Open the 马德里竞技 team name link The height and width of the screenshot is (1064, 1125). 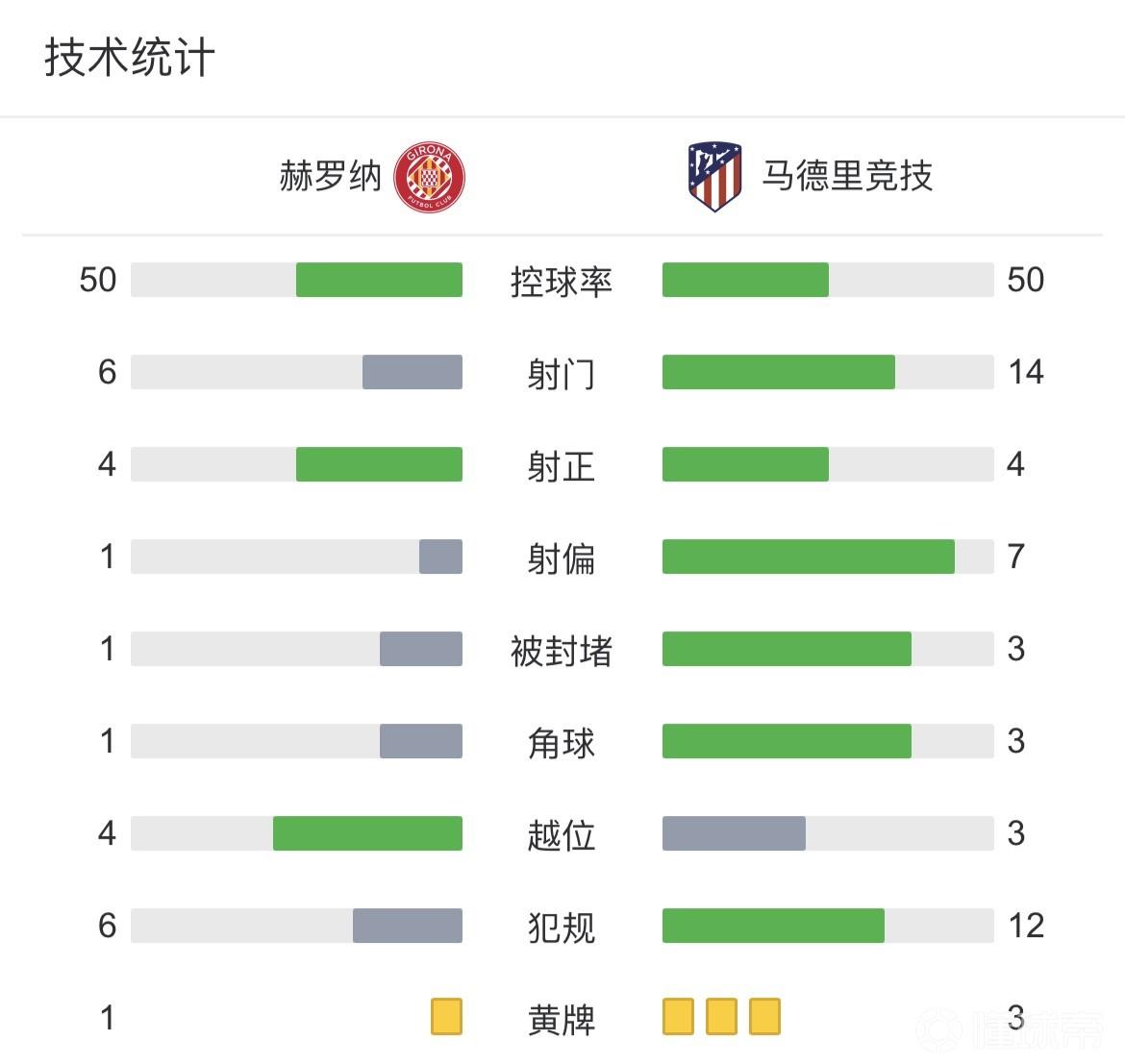[847, 177]
